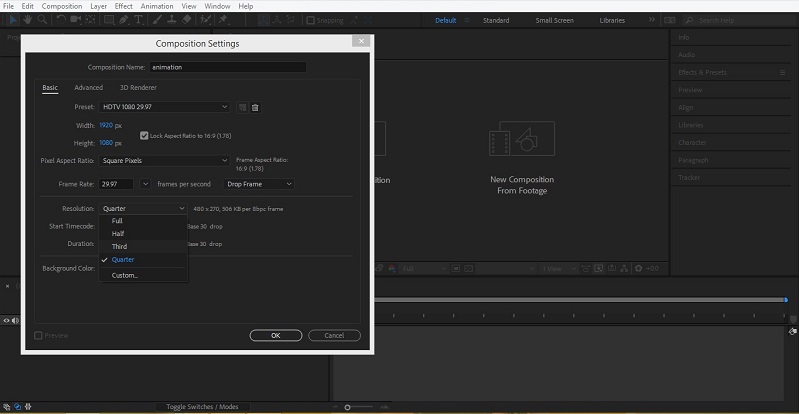
Task: Open the Effect menu
Action: (x=123, y=6)
